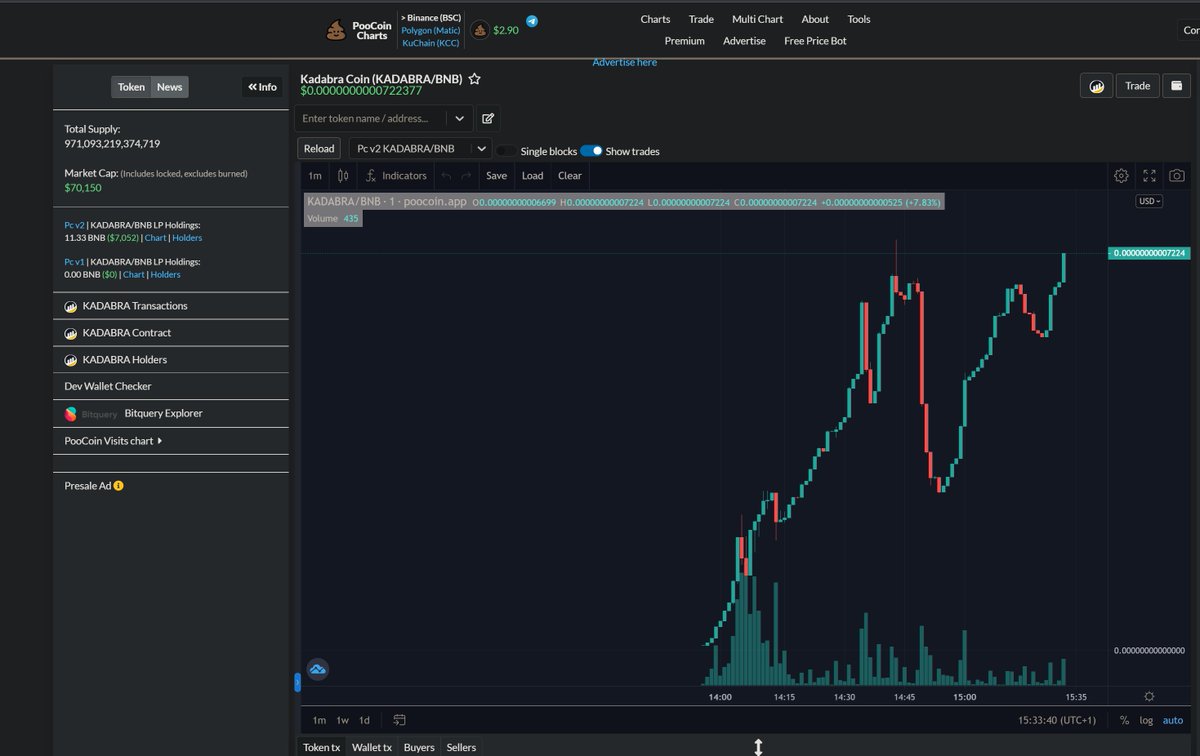1200x756 pixels.
Task: Open the Buyers tab
Action: 419,747
